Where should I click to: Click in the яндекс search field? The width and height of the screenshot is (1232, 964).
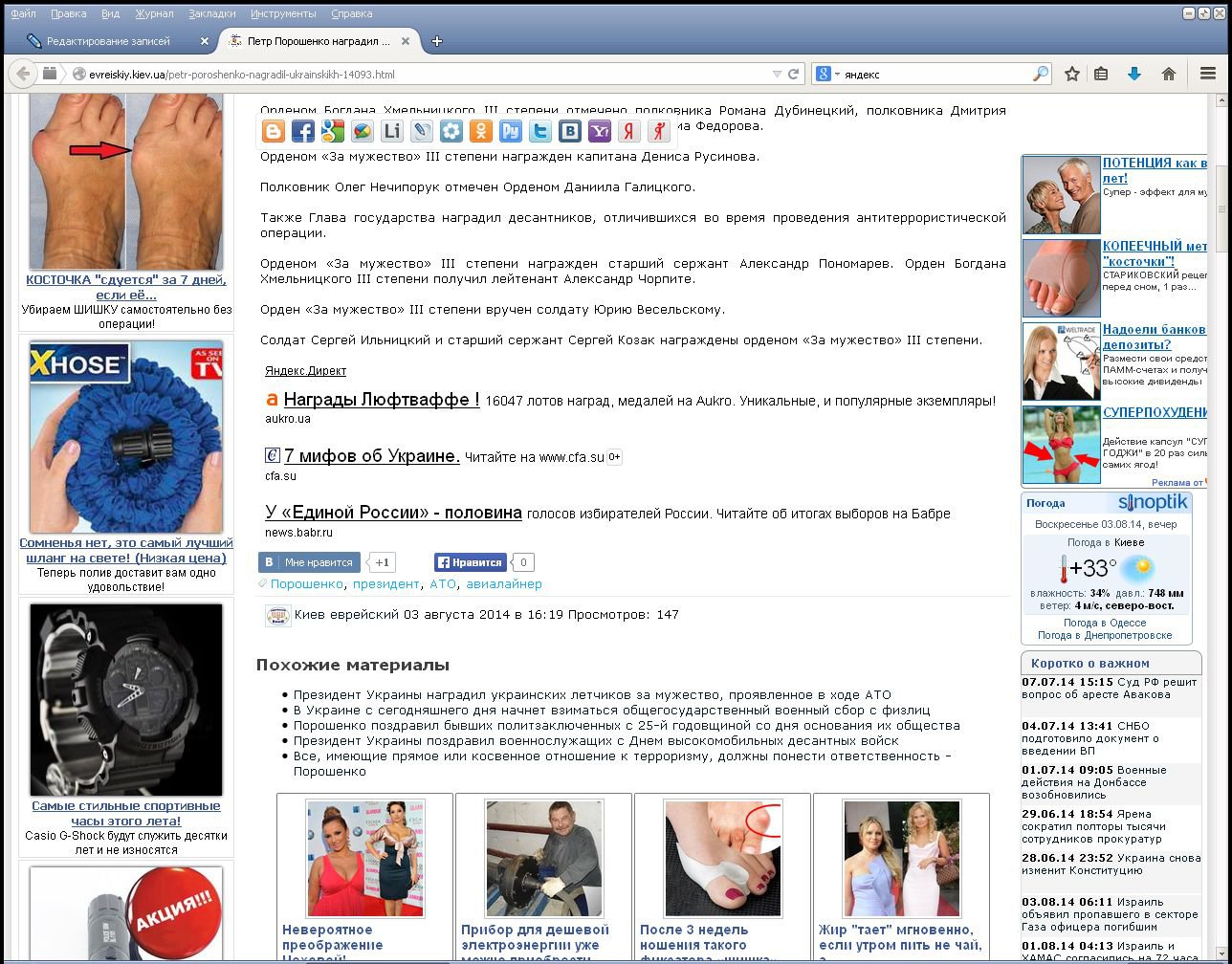(933, 74)
